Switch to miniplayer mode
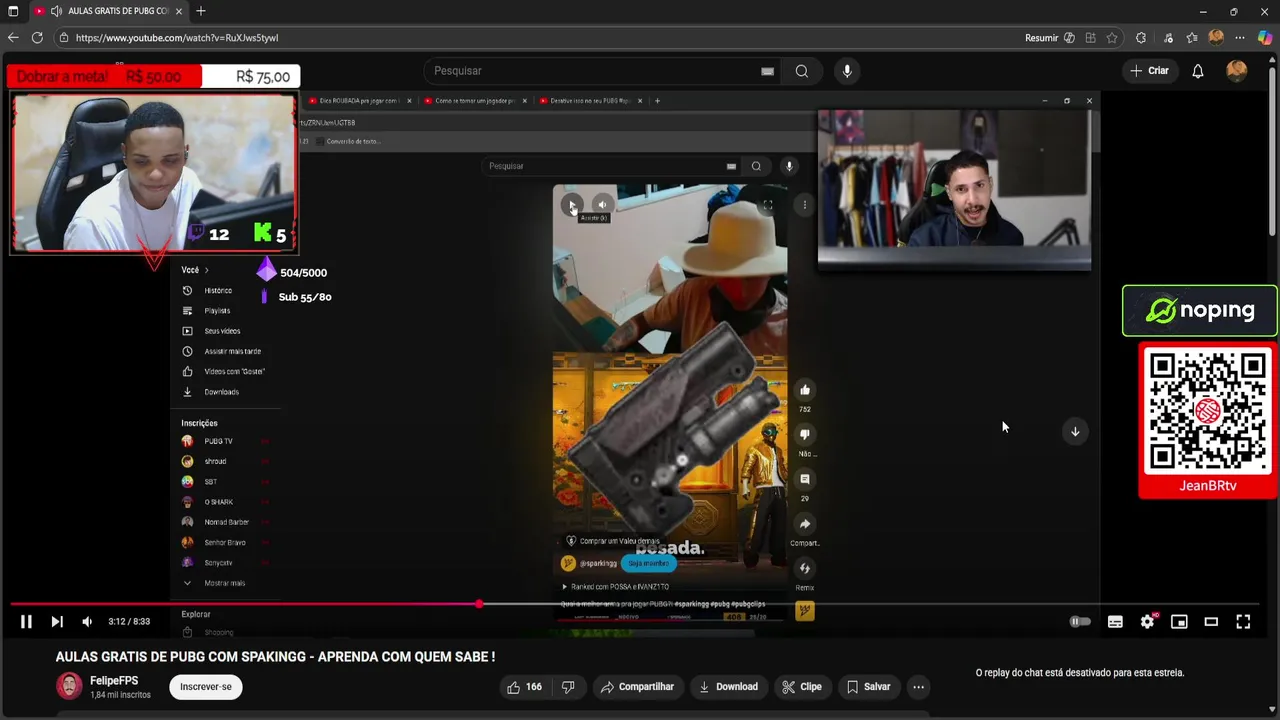The height and width of the screenshot is (720, 1280). coord(1179,621)
